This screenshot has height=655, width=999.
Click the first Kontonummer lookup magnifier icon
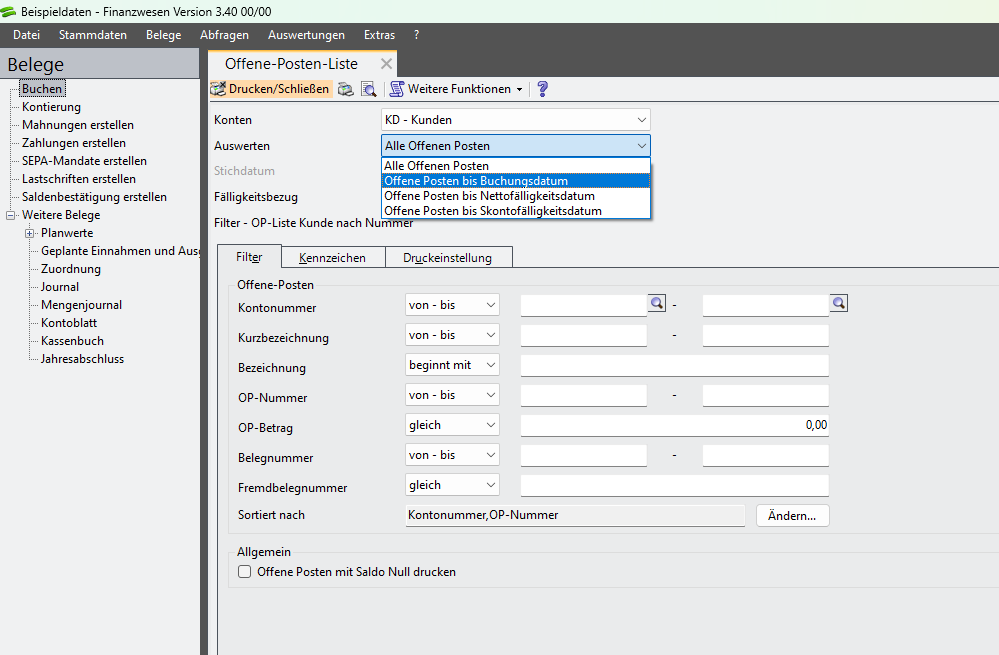(656, 303)
